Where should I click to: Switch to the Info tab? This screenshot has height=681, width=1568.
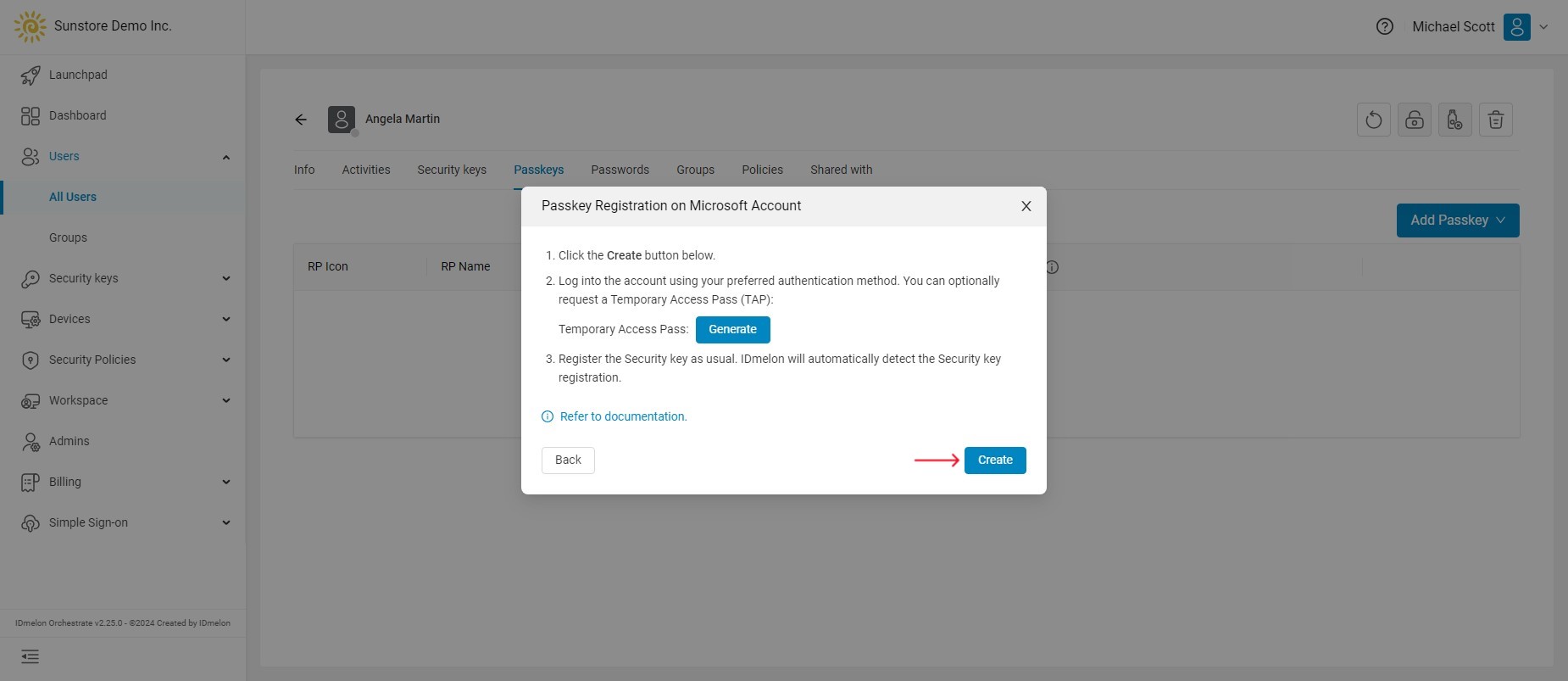(x=304, y=170)
